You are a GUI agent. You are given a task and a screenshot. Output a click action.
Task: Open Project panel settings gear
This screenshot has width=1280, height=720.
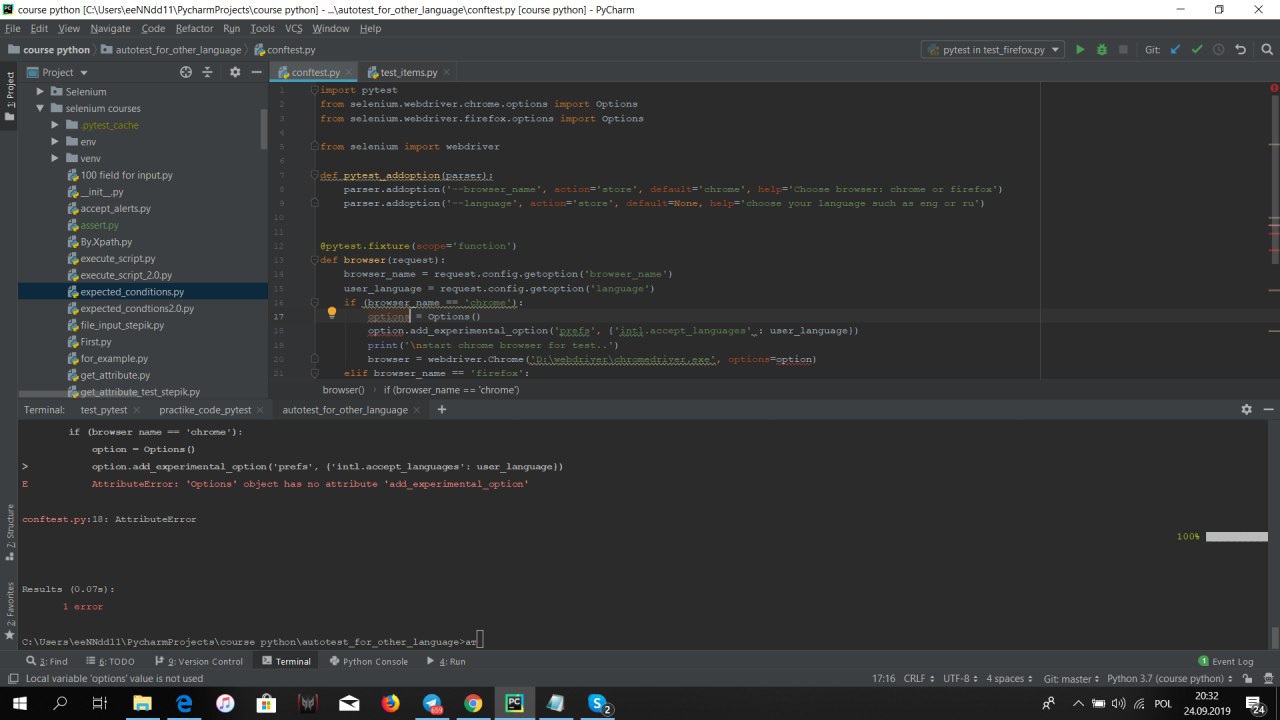(235, 72)
